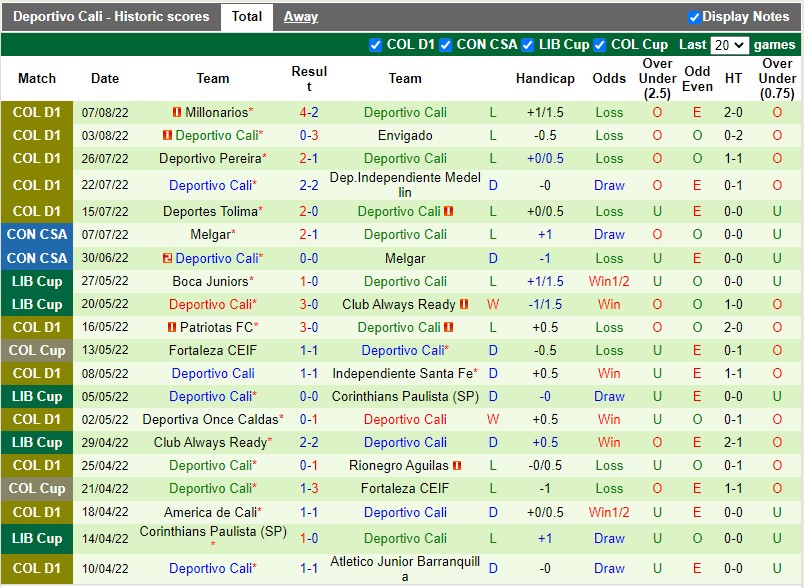Click the date 22/07/22
The image size is (804, 588).
pyautogui.click(x=105, y=185)
